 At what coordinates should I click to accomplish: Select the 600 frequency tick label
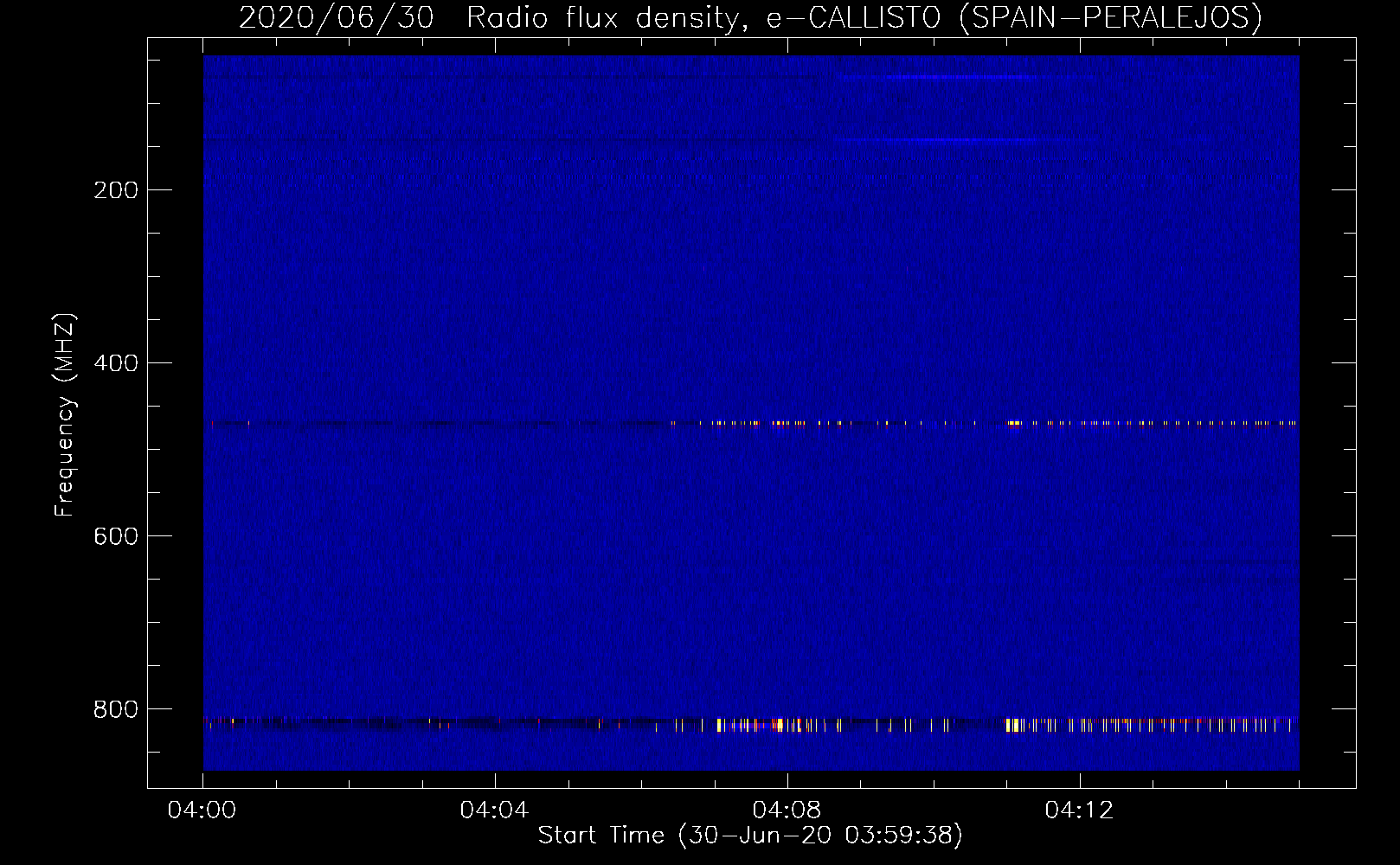(116, 536)
